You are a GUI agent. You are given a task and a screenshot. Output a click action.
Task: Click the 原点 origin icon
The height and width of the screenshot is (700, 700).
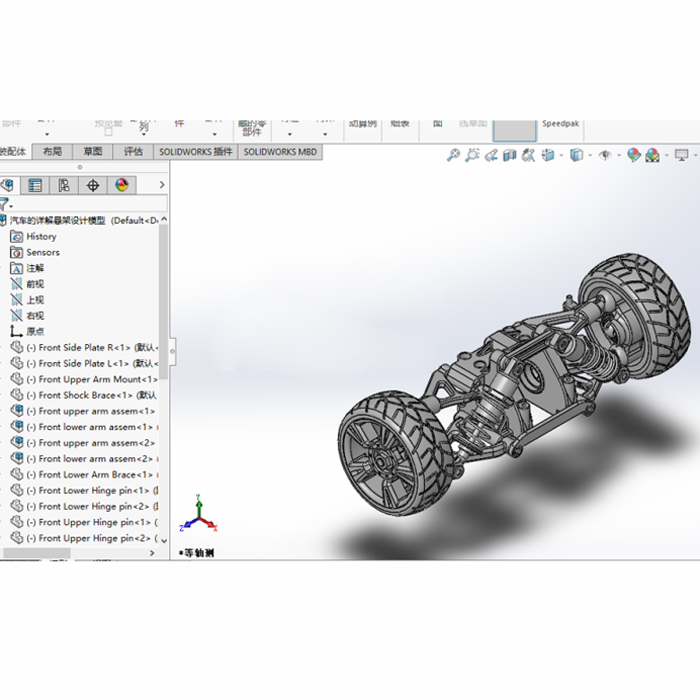pyautogui.click(x=17, y=331)
